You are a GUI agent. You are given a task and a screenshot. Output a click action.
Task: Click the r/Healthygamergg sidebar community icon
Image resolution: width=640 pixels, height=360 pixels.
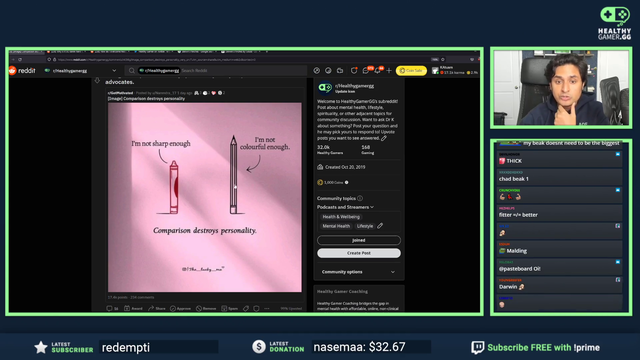(325, 88)
